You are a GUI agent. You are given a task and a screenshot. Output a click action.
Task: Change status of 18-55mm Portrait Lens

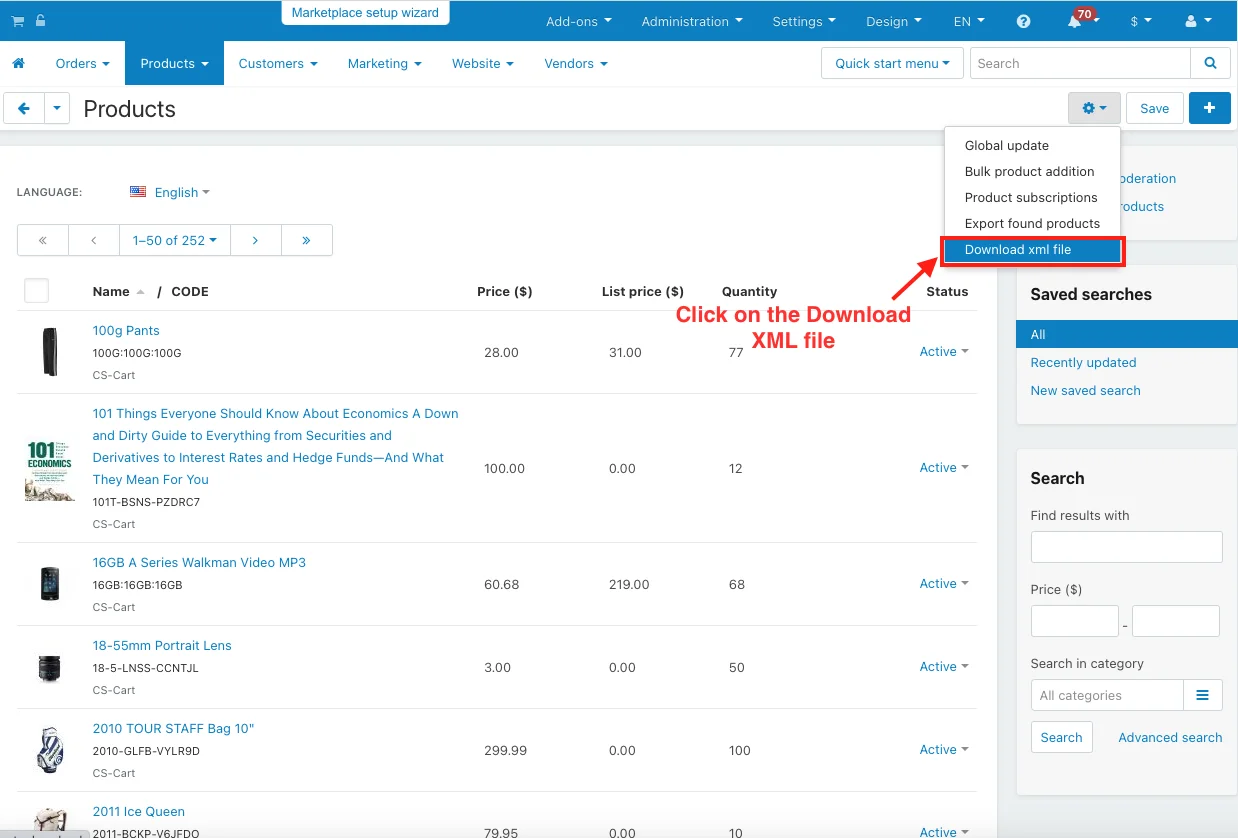coord(944,666)
